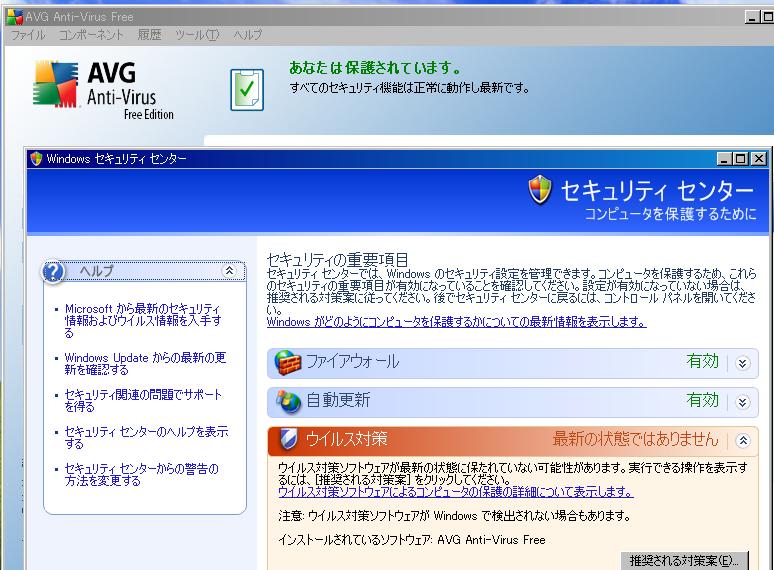Click the ウイルス対策 section label
This screenshot has height=570, width=774.
coord(347,439)
